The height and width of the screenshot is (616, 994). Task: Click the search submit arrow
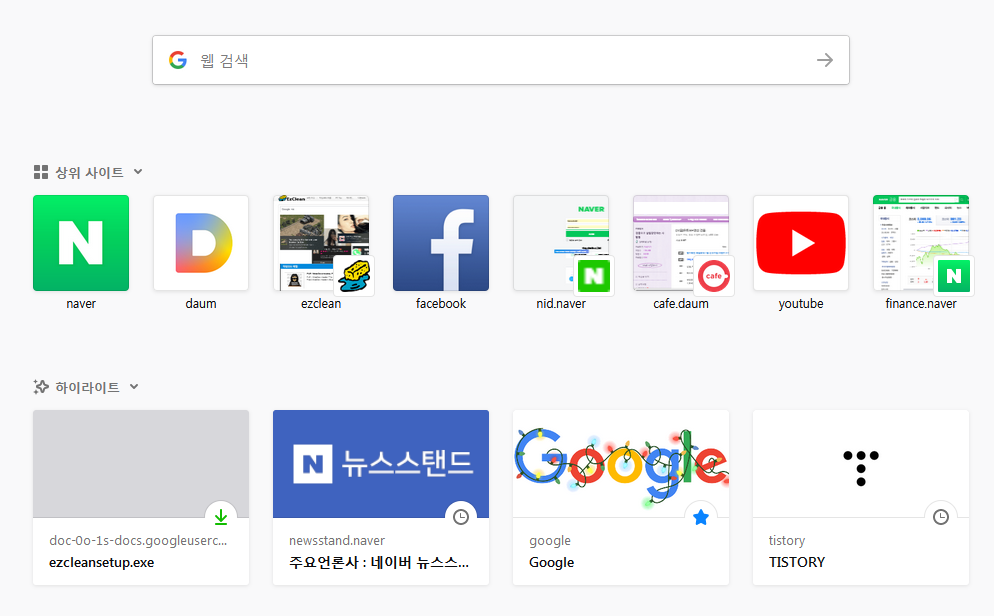[825, 60]
